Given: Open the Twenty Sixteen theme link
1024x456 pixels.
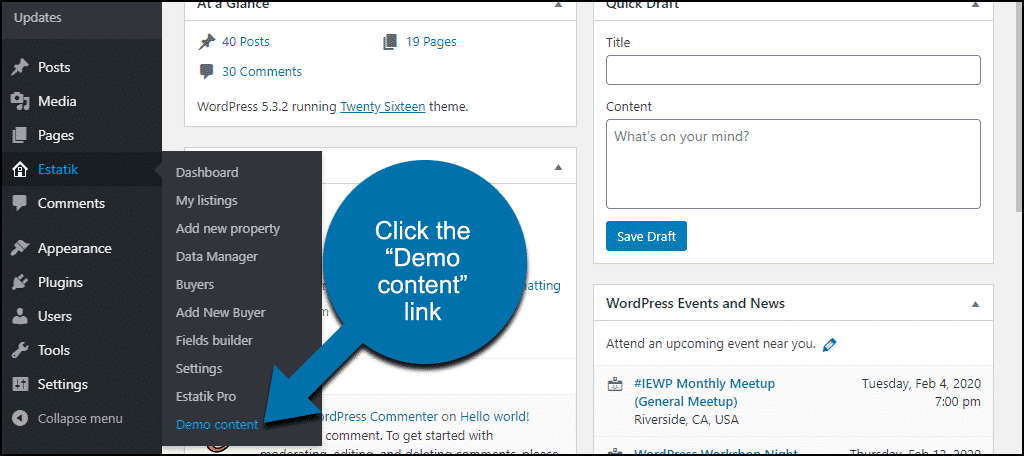Looking at the screenshot, I should point(383,106).
